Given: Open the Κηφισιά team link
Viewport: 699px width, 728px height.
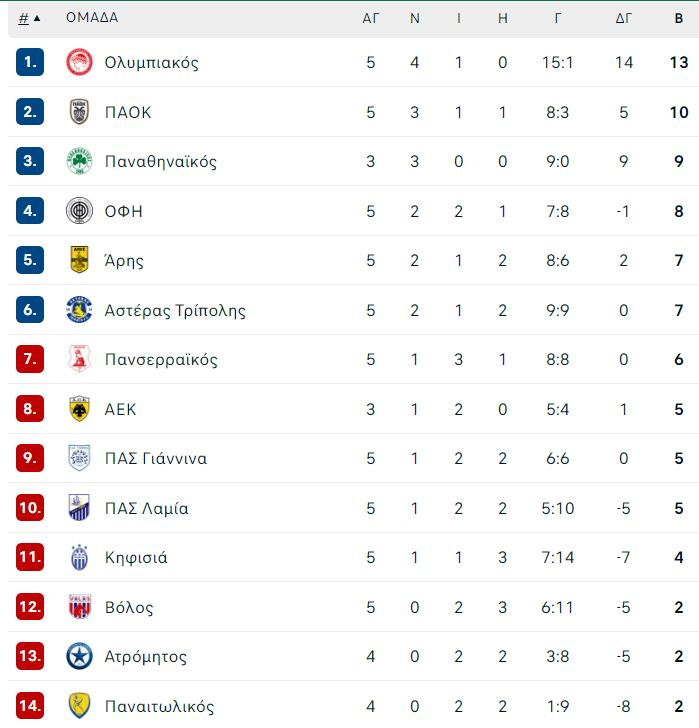Looking at the screenshot, I should point(136,558).
